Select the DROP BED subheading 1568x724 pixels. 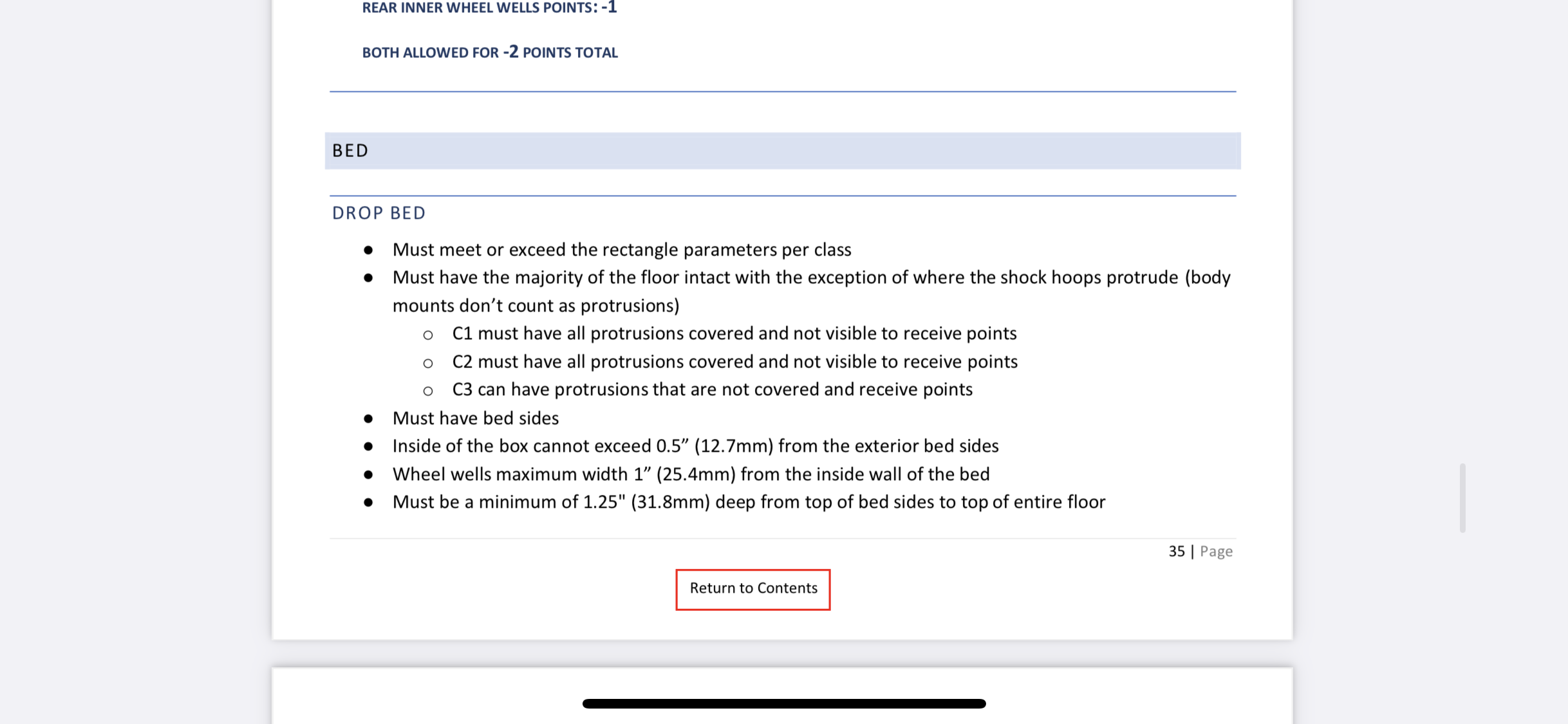[378, 213]
